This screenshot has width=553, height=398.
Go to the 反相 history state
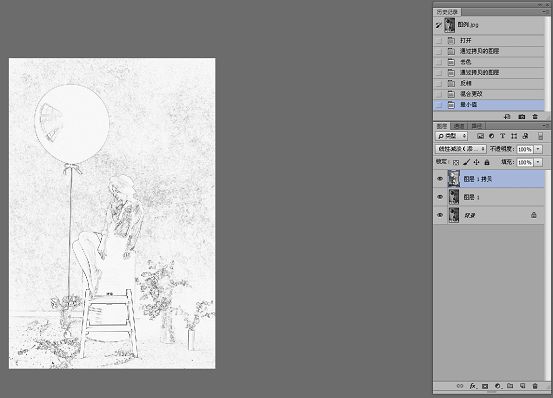pos(488,84)
